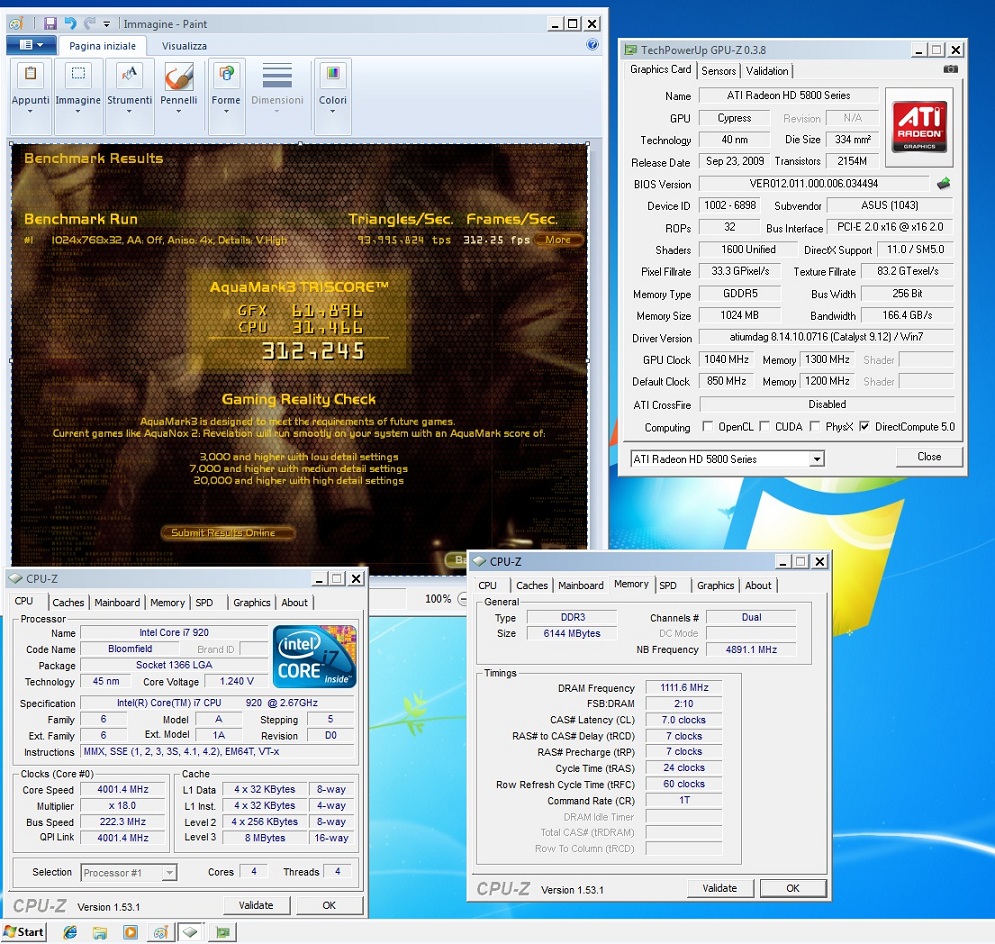Click the Driver Version field in GPU-Z
Image resolution: width=995 pixels, height=944 pixels.
(x=826, y=338)
